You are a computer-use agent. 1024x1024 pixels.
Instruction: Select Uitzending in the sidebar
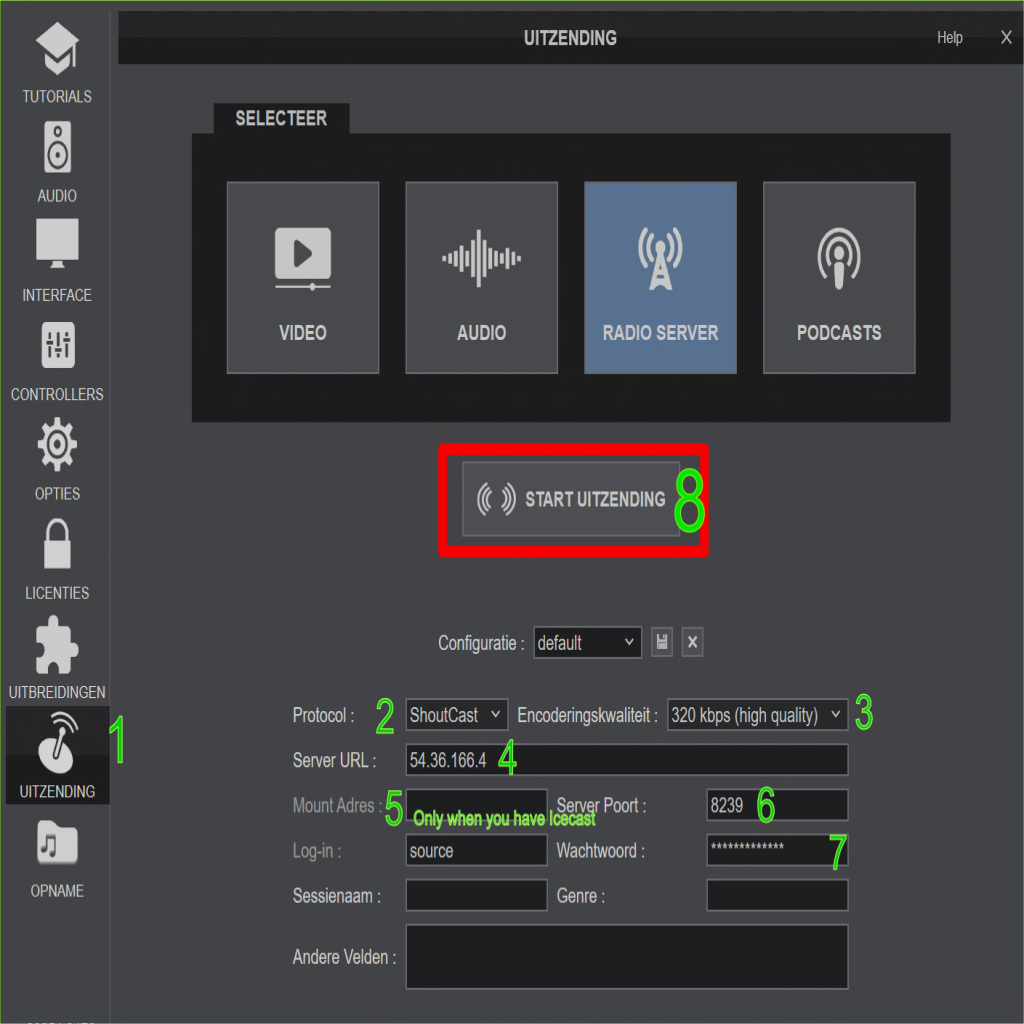coord(57,753)
